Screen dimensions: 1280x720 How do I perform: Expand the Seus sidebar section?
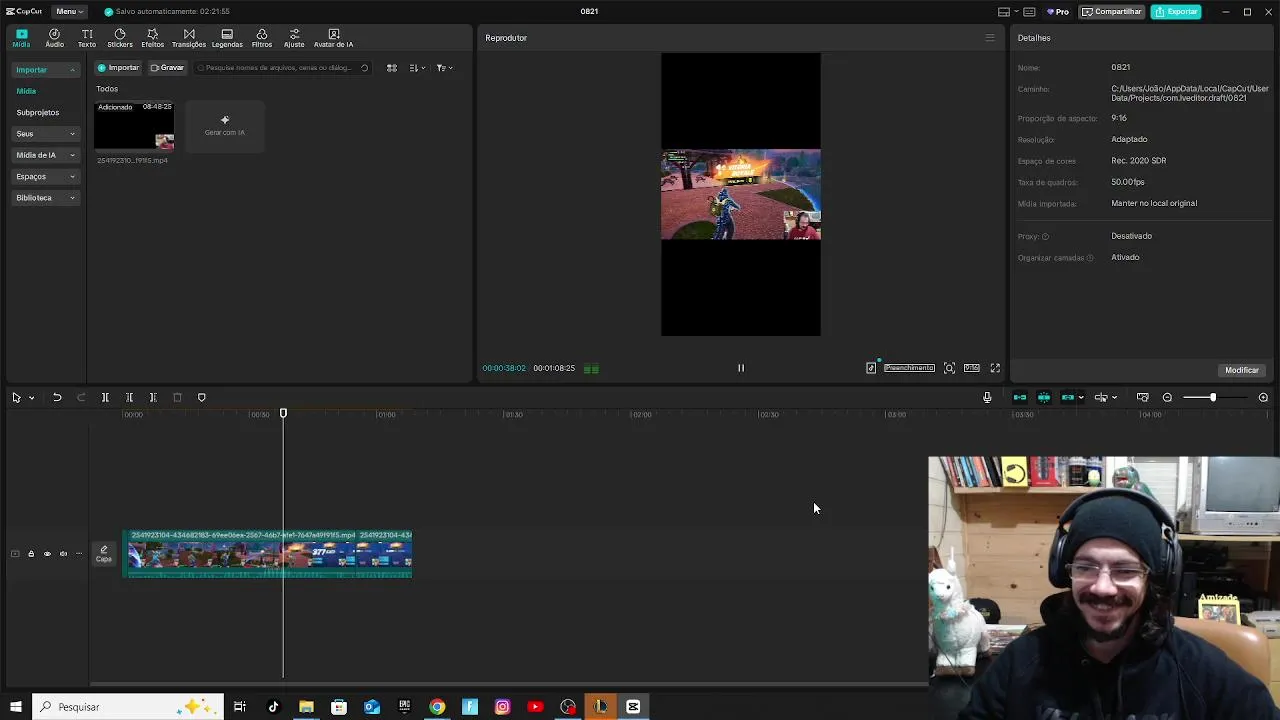coord(46,134)
